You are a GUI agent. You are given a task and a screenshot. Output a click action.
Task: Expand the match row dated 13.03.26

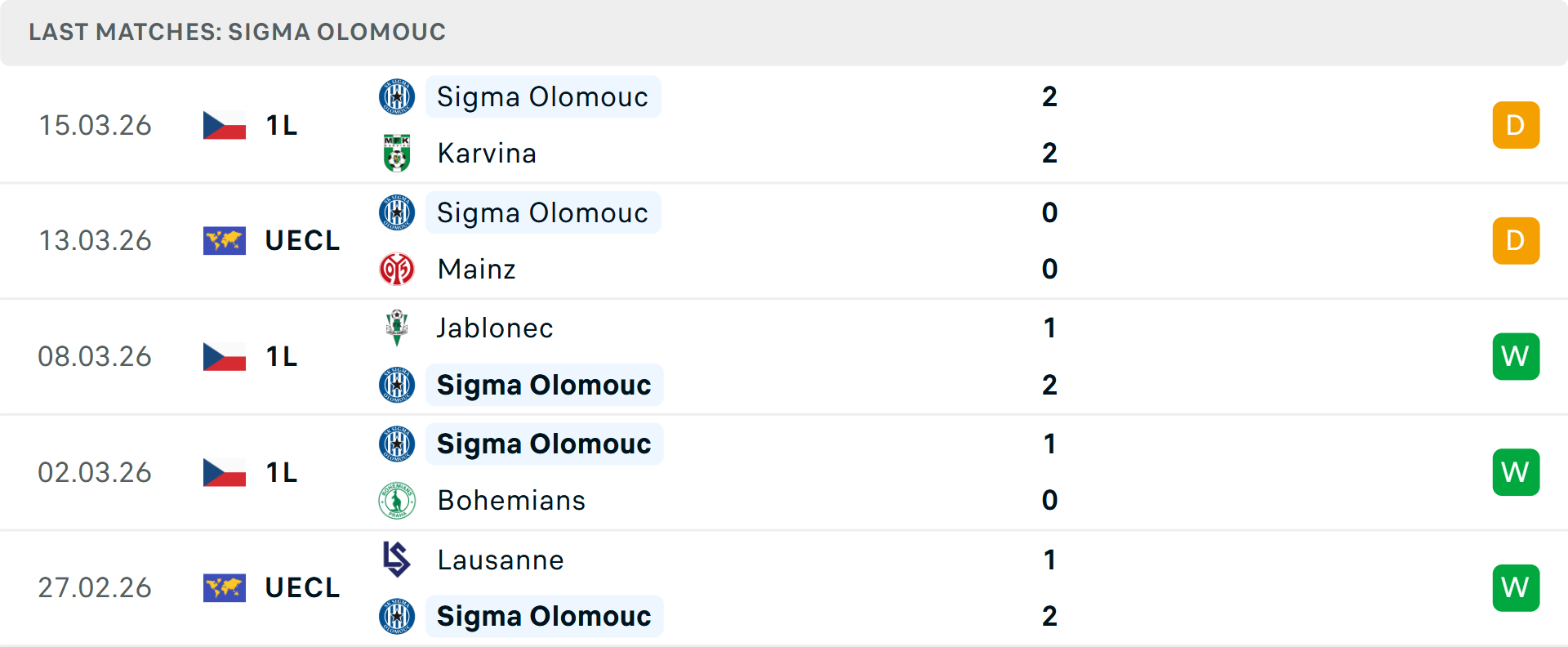pyautogui.click(x=784, y=240)
